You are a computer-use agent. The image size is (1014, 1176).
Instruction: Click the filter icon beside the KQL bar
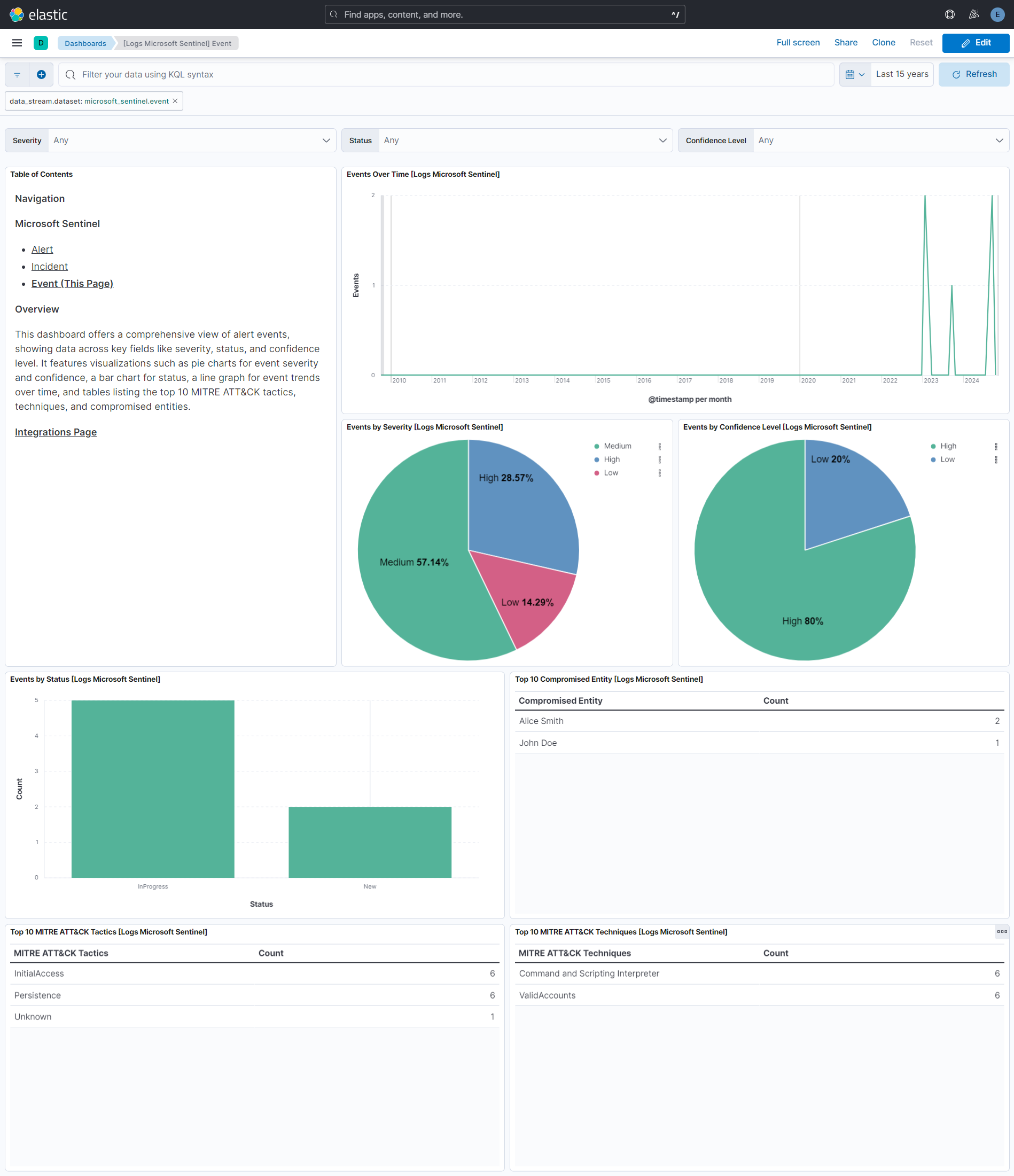(x=17, y=74)
